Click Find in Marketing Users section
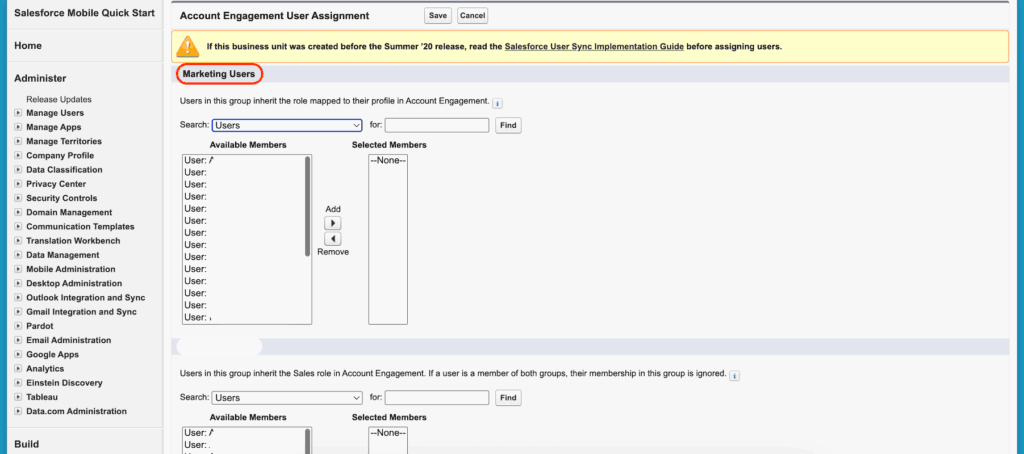The width and height of the screenshot is (1024, 454). pos(508,125)
